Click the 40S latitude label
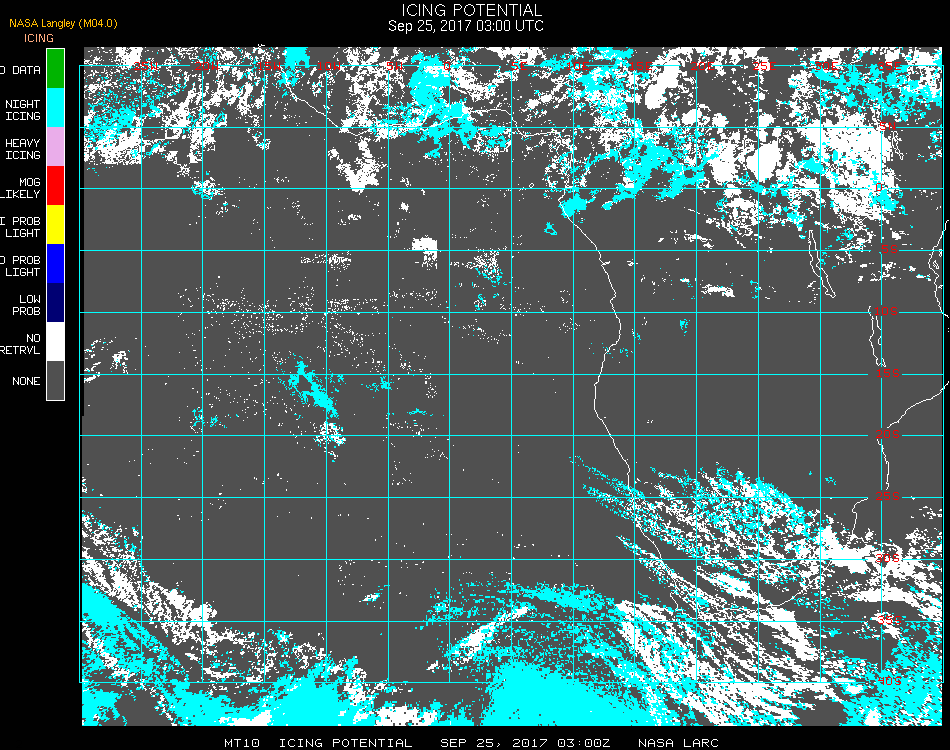950x750 pixels. pyautogui.click(x=889, y=681)
